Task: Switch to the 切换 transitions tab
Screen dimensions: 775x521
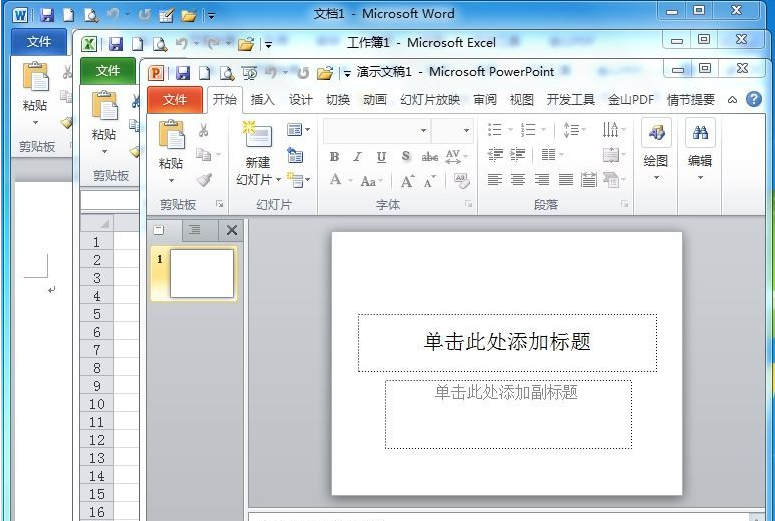Action: click(x=338, y=100)
